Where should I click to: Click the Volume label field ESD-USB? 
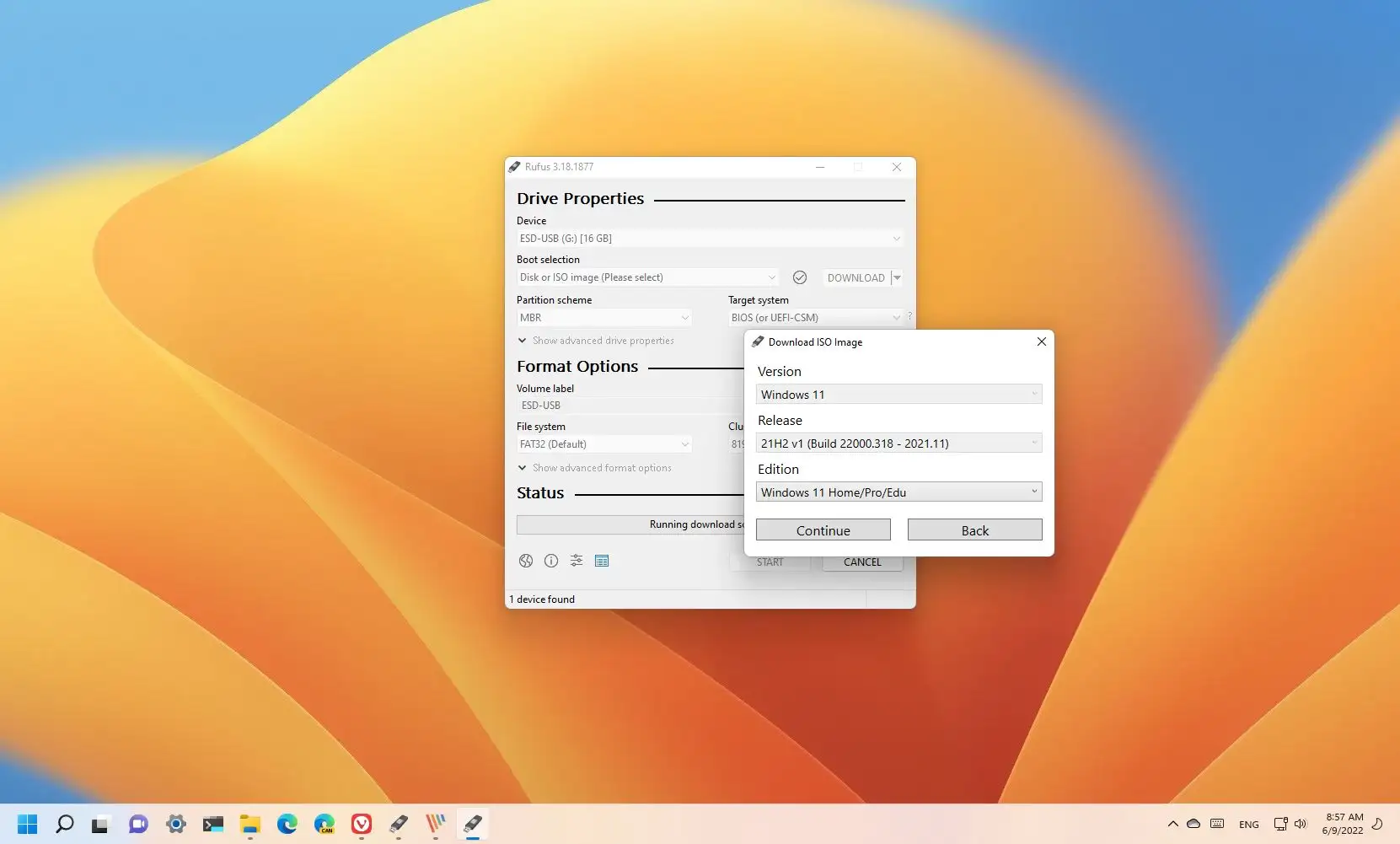click(630, 406)
